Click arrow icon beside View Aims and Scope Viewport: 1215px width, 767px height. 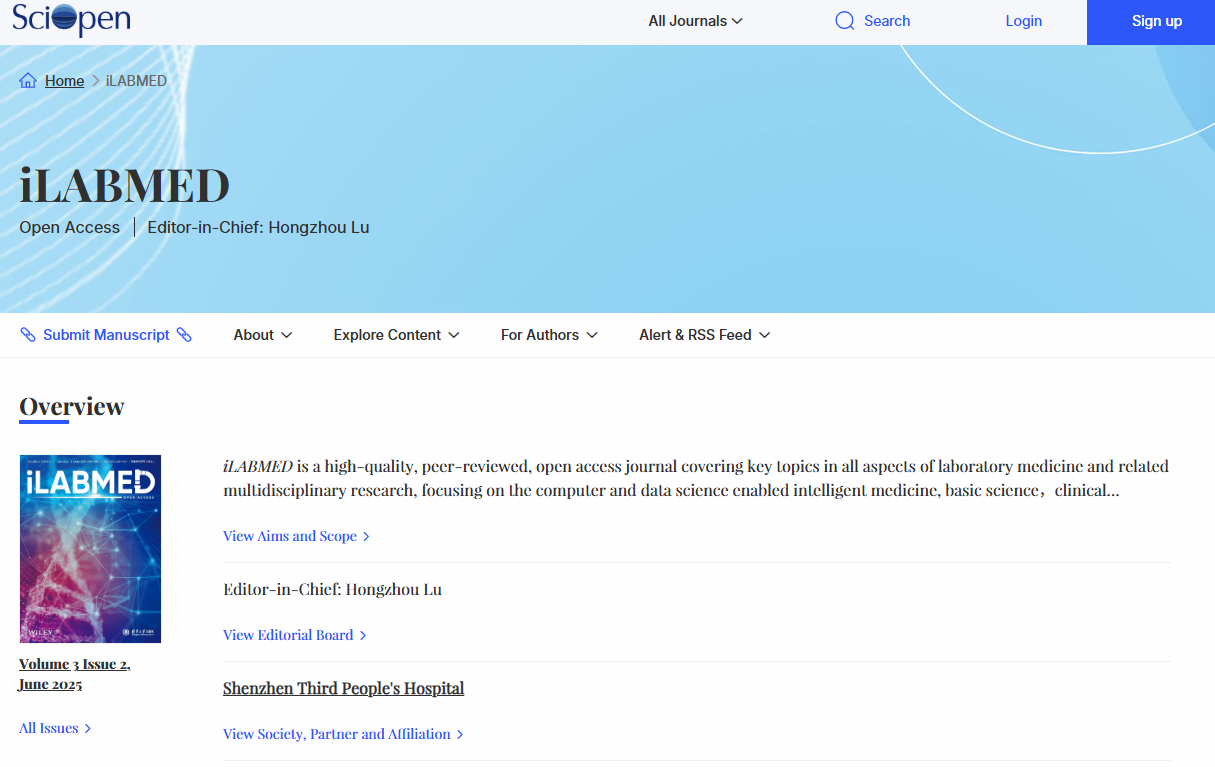366,537
